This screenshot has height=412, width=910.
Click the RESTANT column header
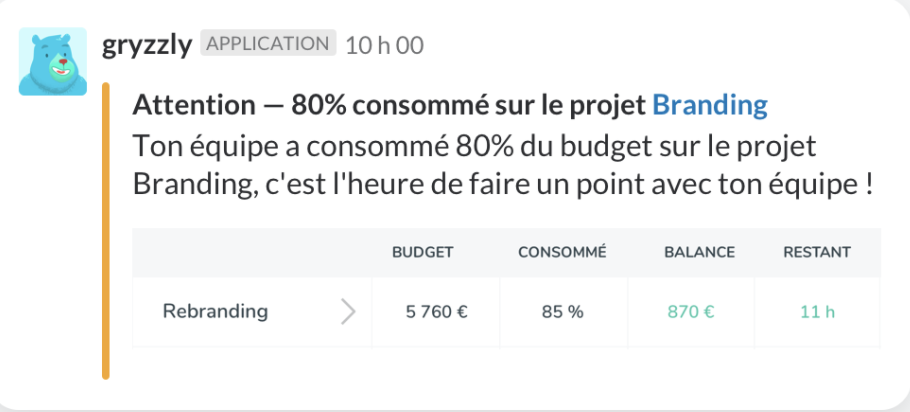pyautogui.click(x=817, y=253)
